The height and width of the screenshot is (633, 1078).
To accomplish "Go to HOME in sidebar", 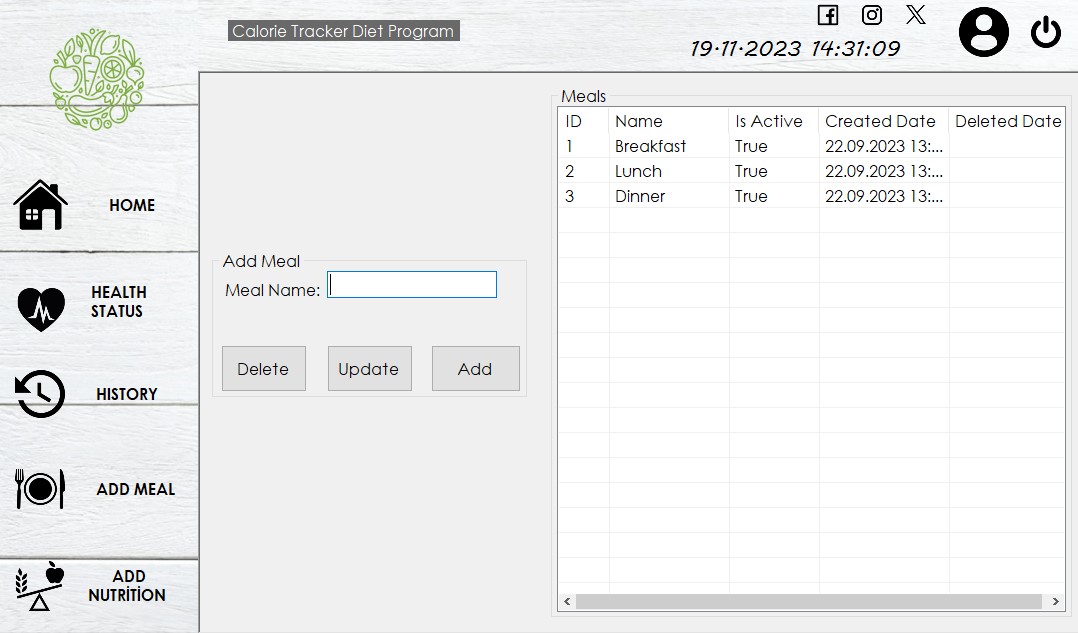I will click(x=132, y=206).
